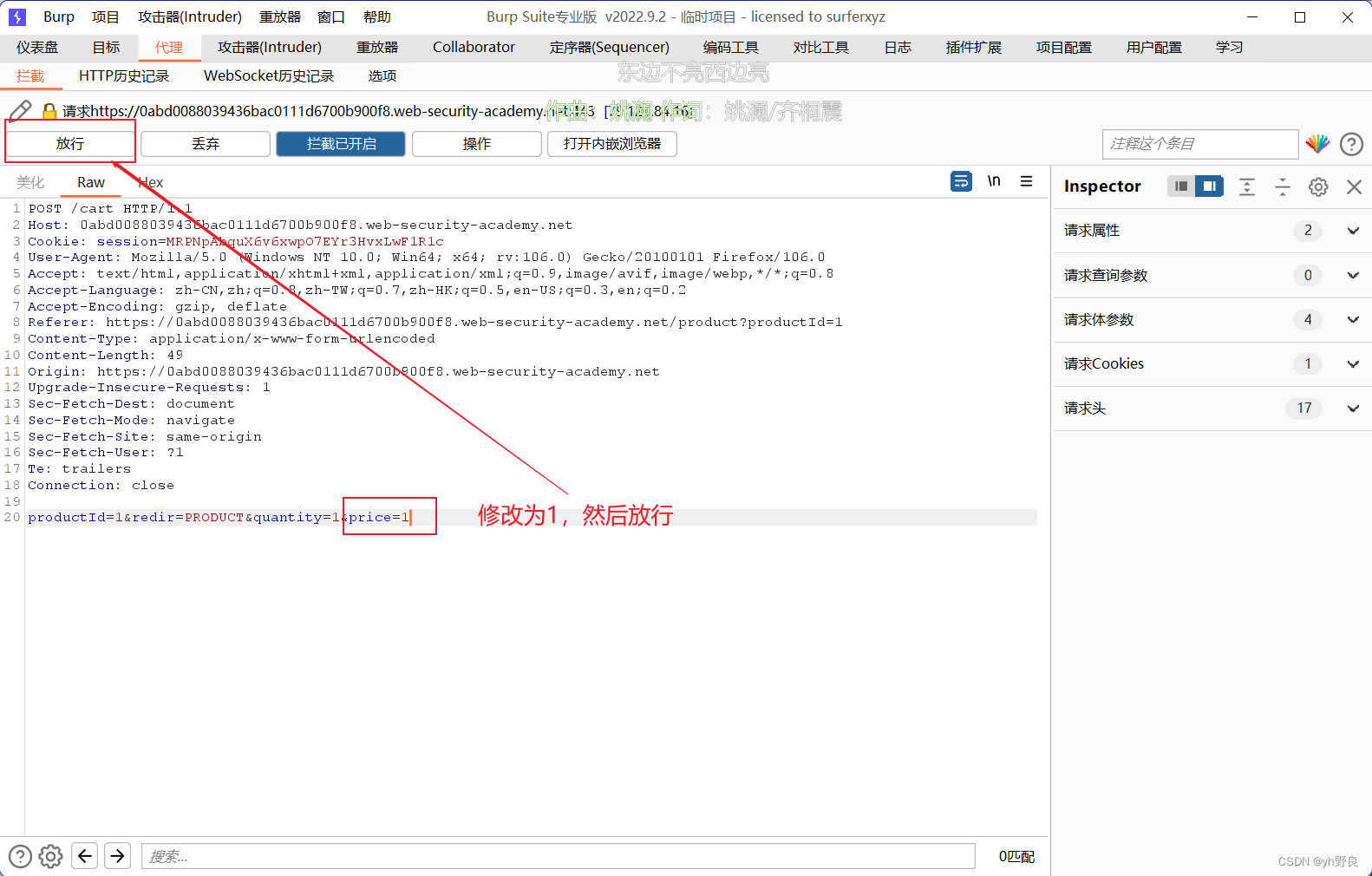Image resolution: width=1372 pixels, height=876 pixels.
Task: Open the 选项 sub-tab
Action: point(382,76)
